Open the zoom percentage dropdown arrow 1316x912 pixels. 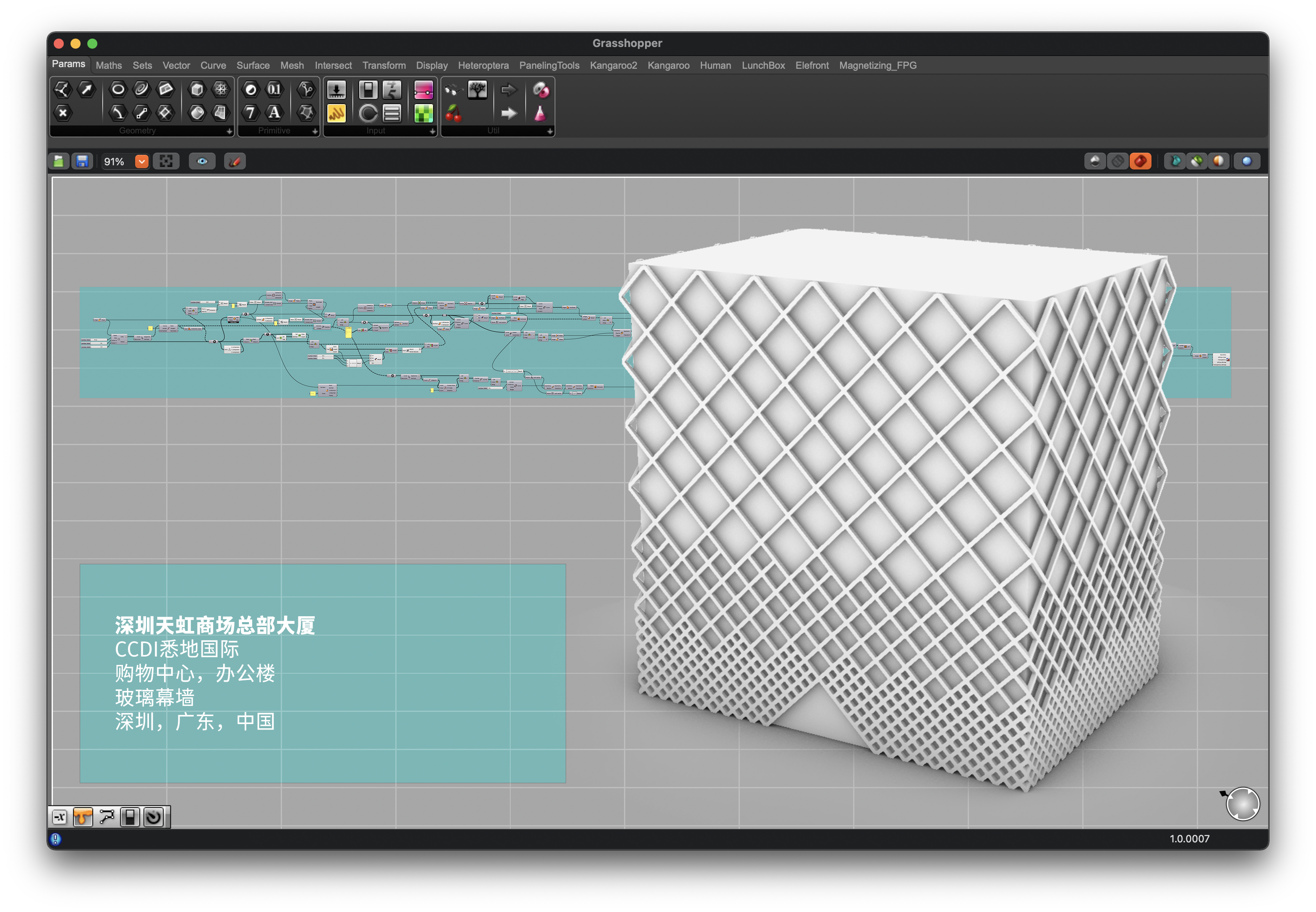point(141,162)
